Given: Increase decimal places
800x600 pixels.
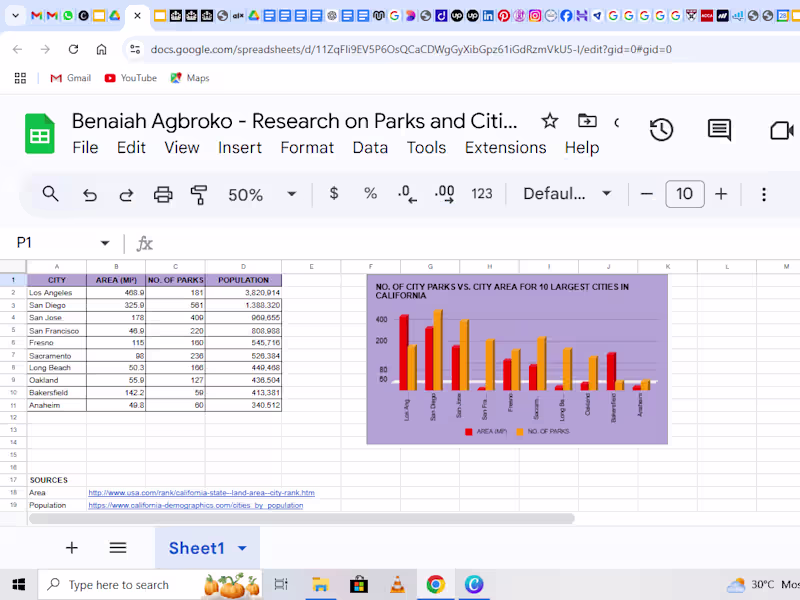Looking at the screenshot, I should 444,194.
